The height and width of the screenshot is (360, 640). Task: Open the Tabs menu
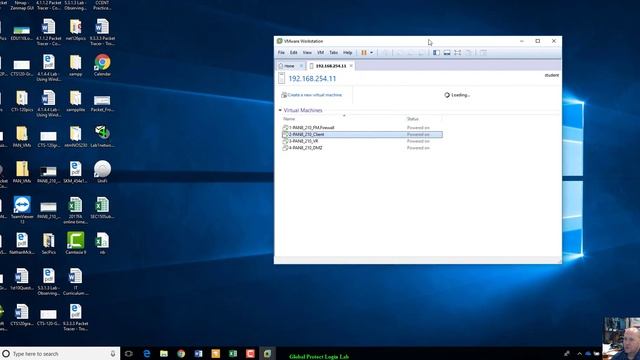pyautogui.click(x=333, y=53)
